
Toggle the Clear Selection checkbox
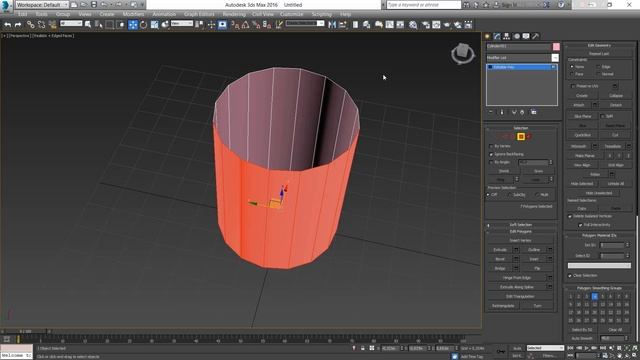coord(570,276)
